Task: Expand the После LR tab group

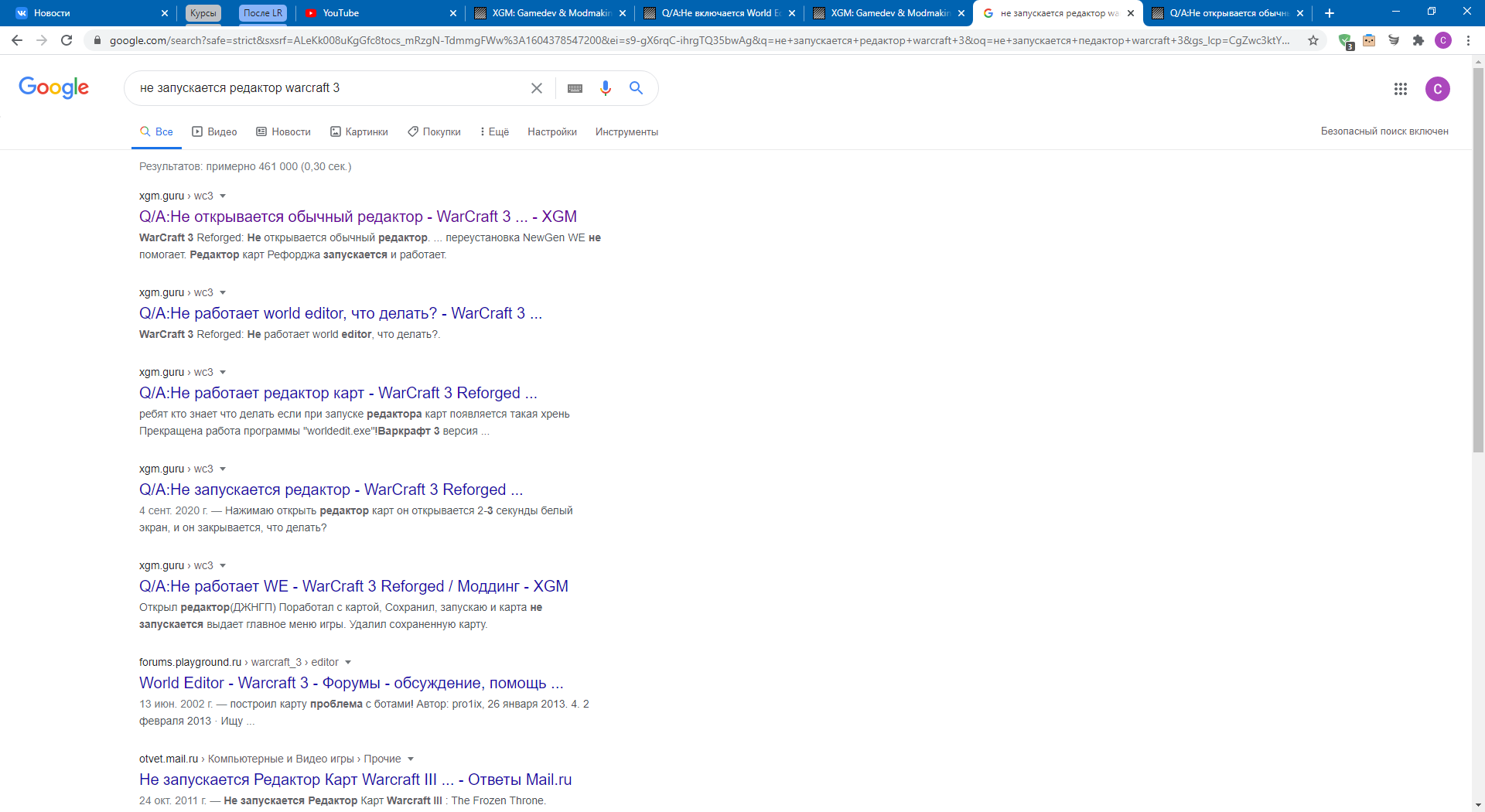Action: (263, 13)
